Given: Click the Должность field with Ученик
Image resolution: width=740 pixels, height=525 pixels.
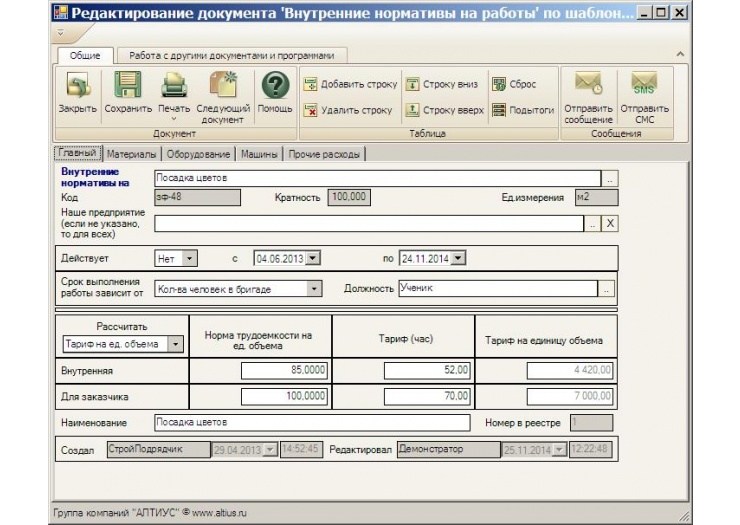Looking at the screenshot, I should [498, 288].
